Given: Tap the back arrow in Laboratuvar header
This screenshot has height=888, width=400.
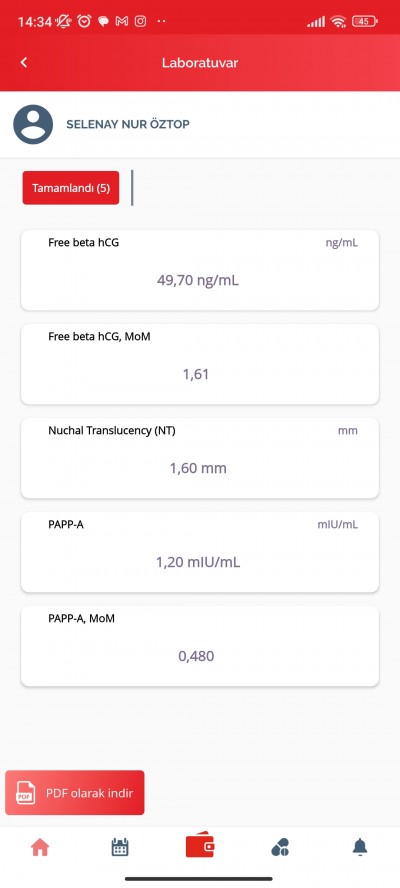Looking at the screenshot, I should [24, 63].
